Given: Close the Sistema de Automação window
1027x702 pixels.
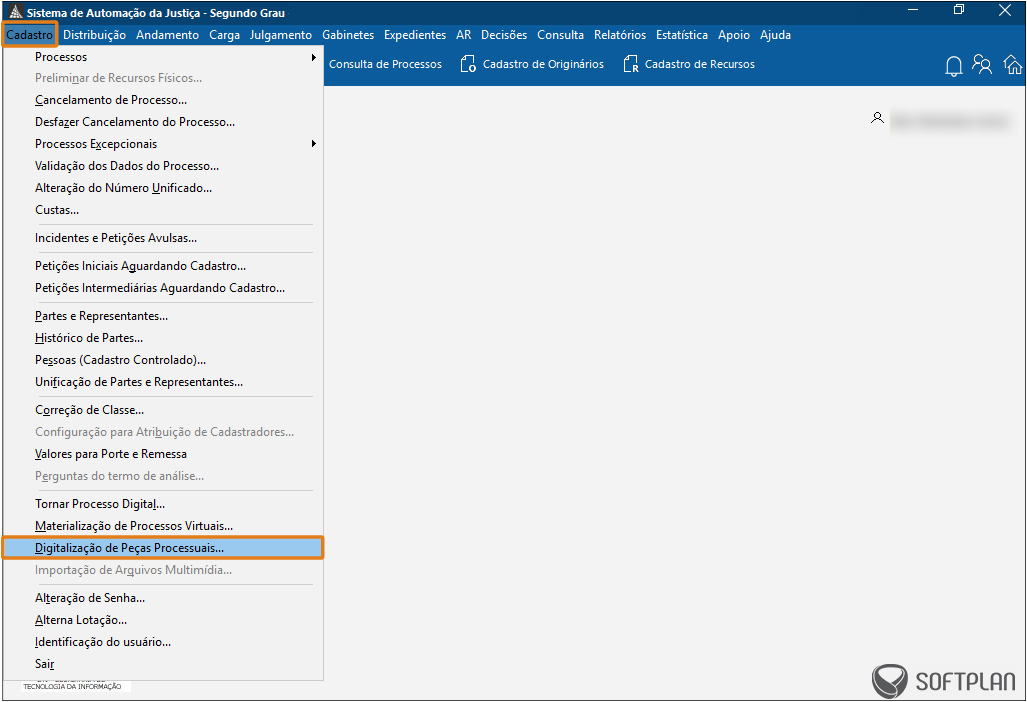Looking at the screenshot, I should 1005,10.
